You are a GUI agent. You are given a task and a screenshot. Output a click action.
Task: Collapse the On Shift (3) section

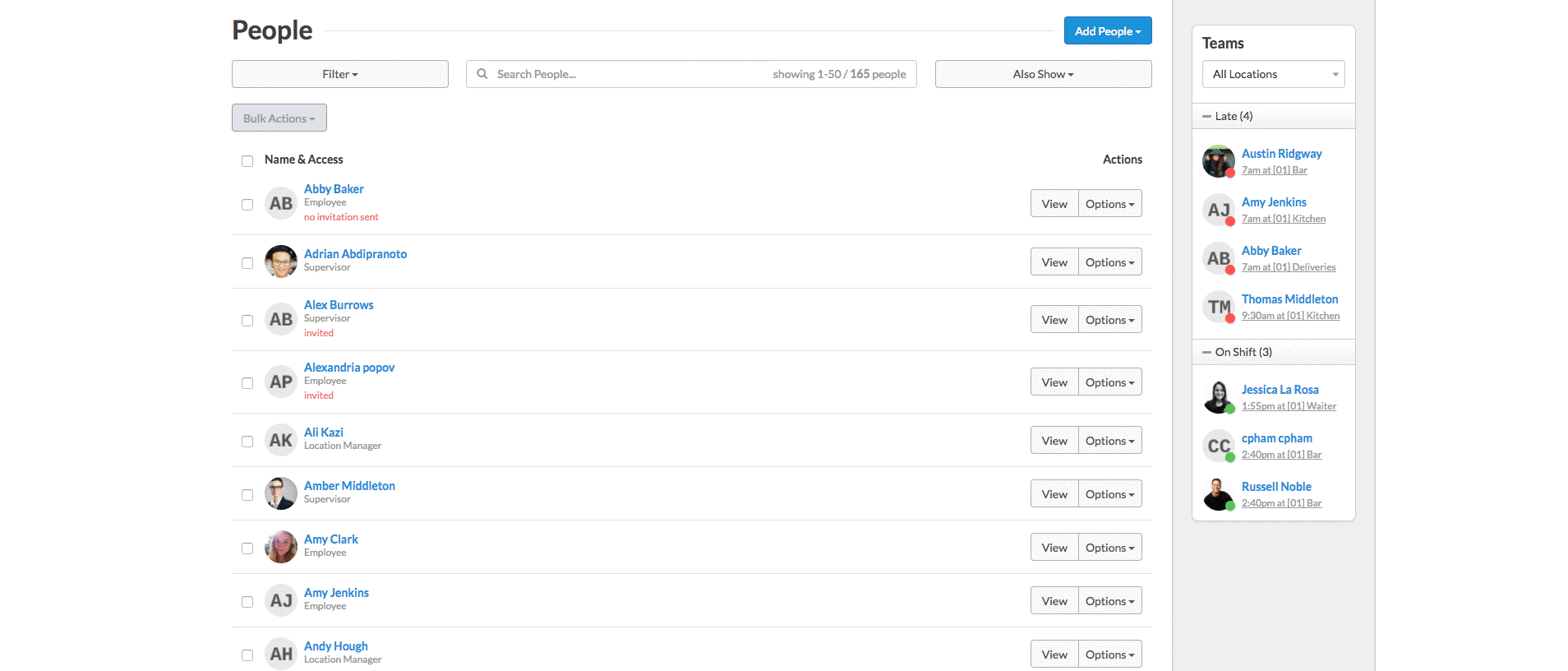pyautogui.click(x=1207, y=352)
